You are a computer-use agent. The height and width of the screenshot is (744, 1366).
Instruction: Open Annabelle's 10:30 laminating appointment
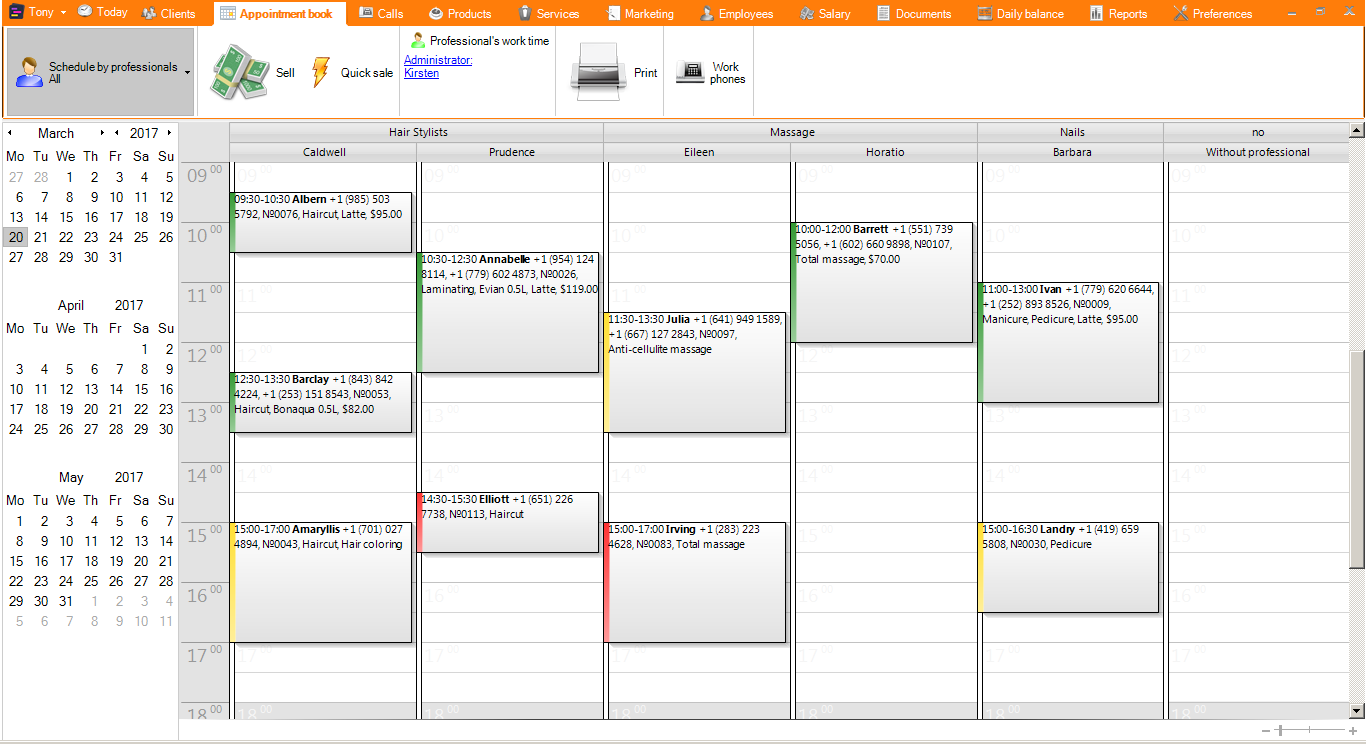pyautogui.click(x=508, y=312)
